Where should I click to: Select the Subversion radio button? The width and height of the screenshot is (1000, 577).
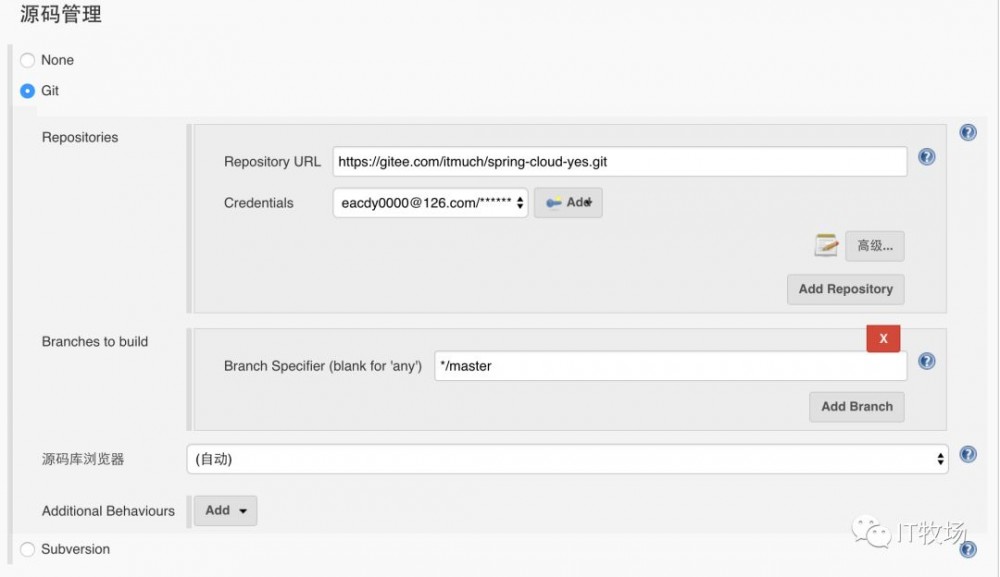[28, 549]
